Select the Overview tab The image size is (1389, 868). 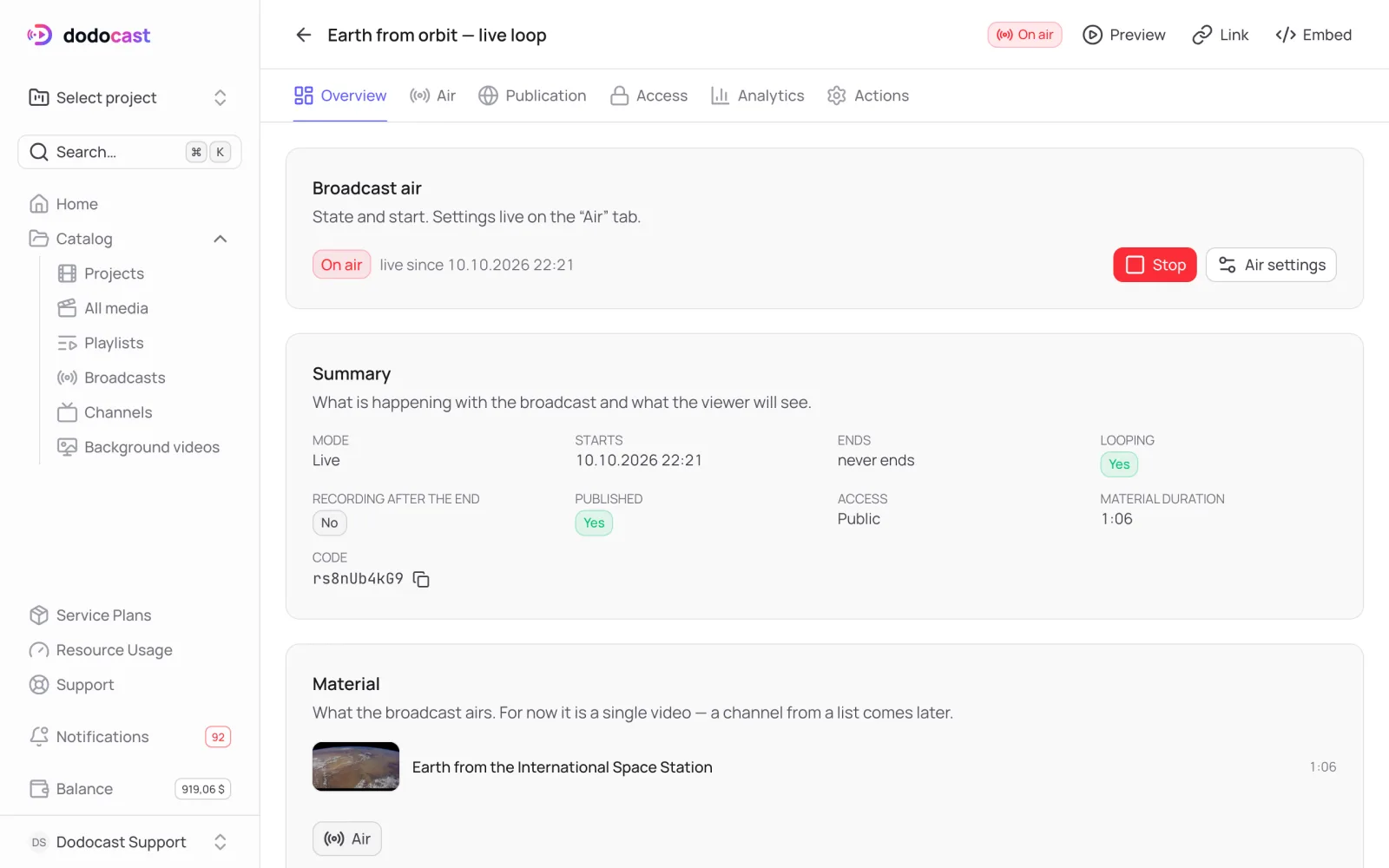[340, 95]
